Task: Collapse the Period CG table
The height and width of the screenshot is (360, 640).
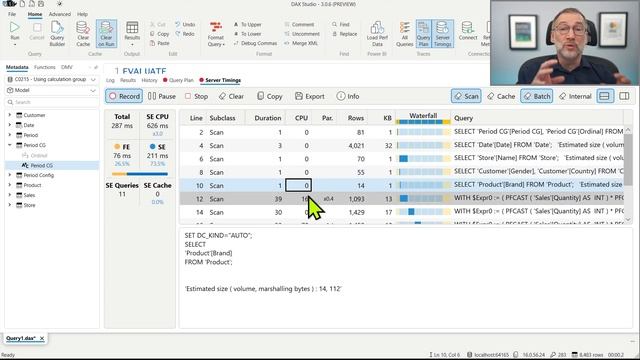Action: (x=10, y=145)
